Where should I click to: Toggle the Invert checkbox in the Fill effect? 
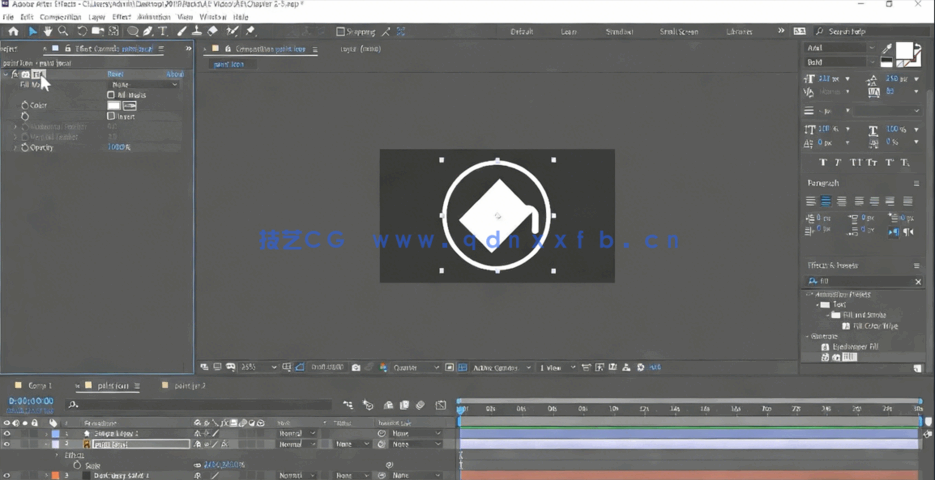tap(111, 116)
